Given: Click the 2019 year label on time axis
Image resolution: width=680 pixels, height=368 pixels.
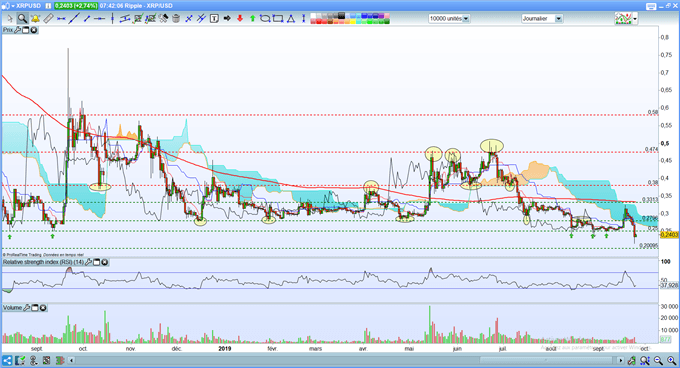Looking at the screenshot, I should (x=225, y=348).
